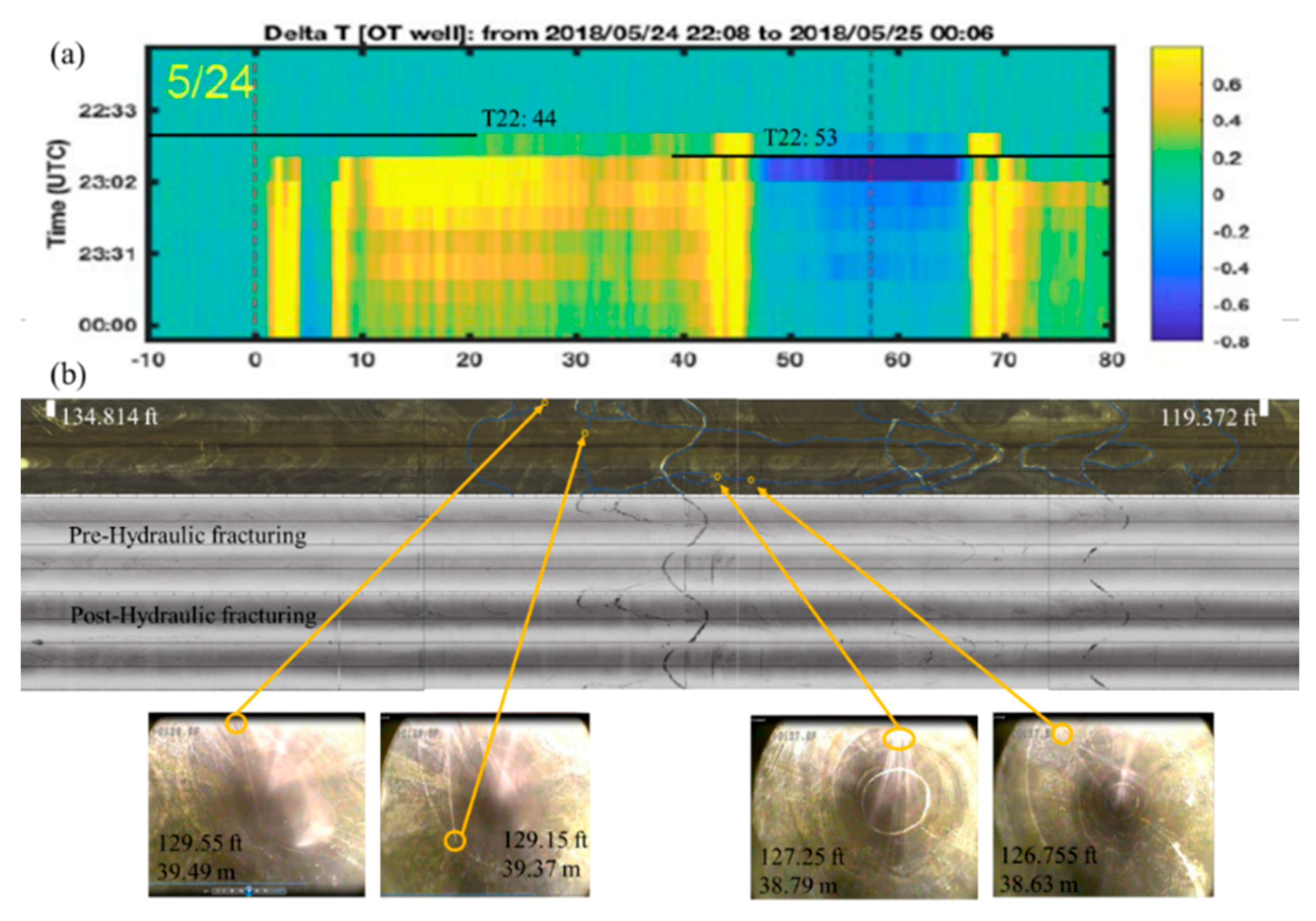Click the 134.814 ft depth label
Screen dimensions: 1316x921
coord(109,416)
